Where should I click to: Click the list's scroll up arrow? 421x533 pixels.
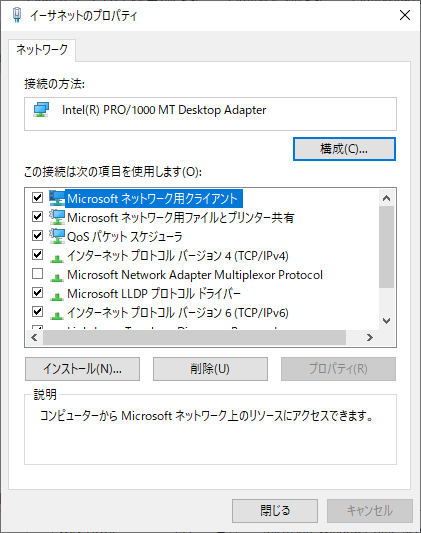coord(386,198)
